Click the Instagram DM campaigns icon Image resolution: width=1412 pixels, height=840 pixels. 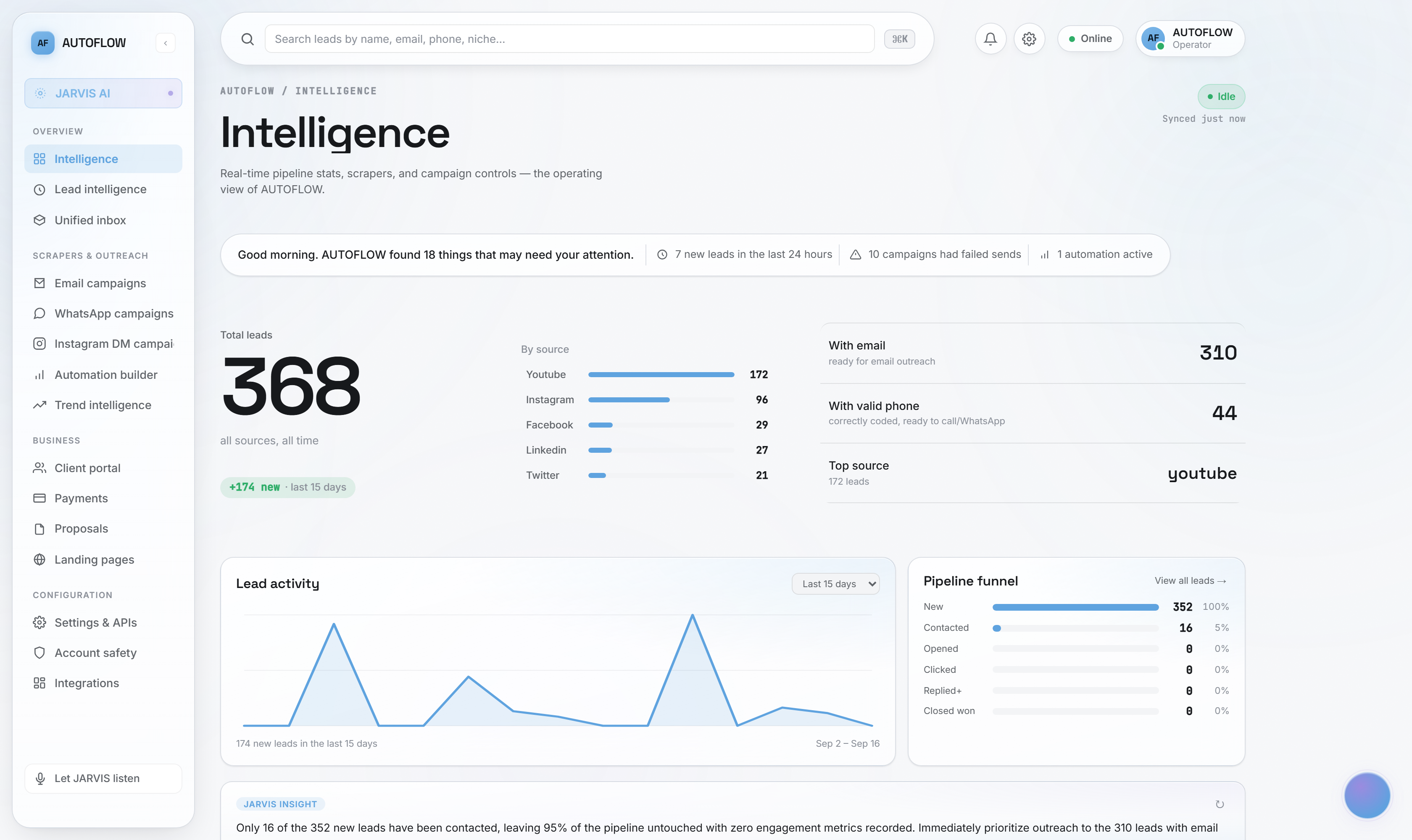(39, 344)
